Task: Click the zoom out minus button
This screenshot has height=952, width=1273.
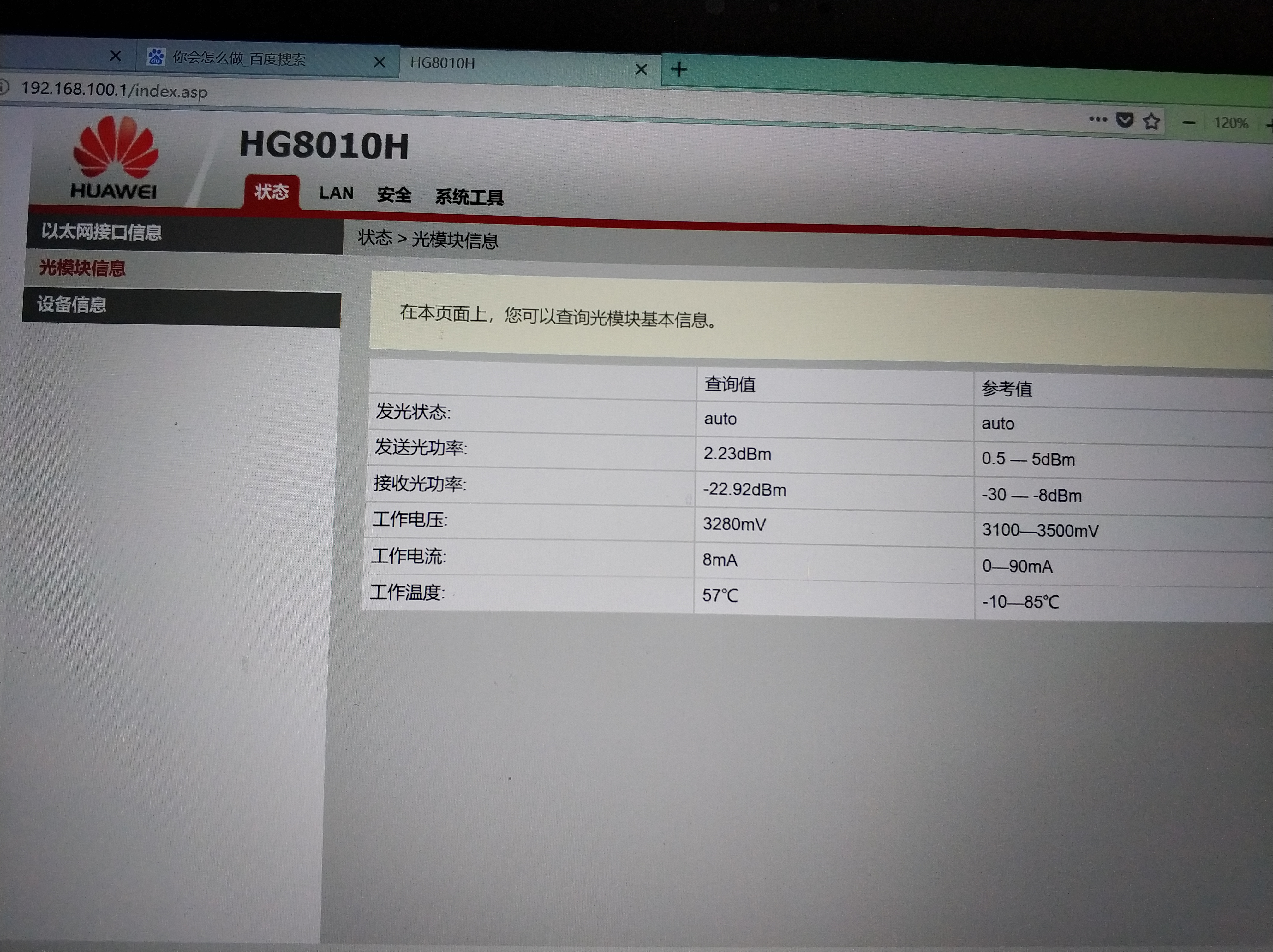Action: click(1189, 122)
